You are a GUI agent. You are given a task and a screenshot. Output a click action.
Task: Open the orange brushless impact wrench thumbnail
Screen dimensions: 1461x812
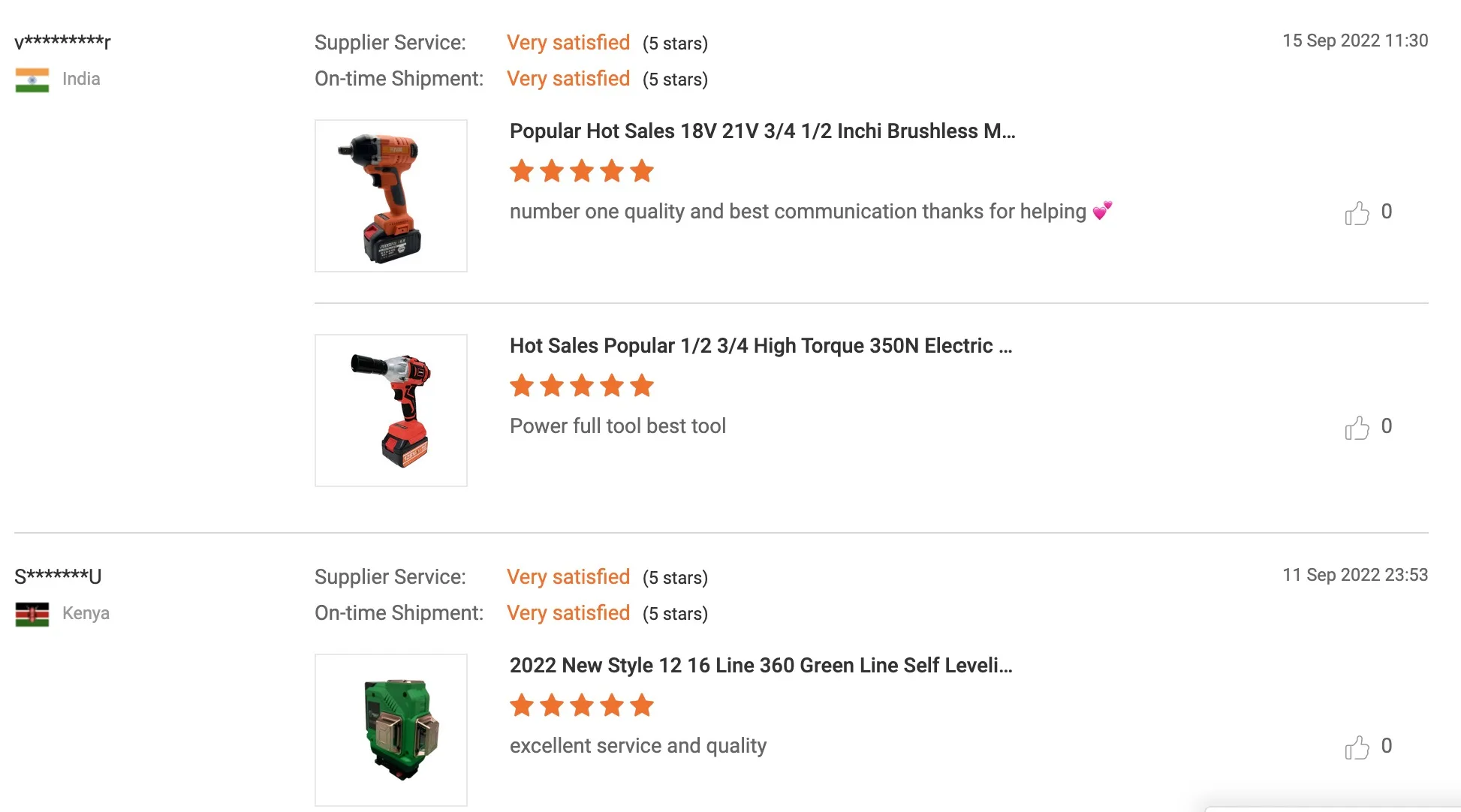tap(391, 196)
